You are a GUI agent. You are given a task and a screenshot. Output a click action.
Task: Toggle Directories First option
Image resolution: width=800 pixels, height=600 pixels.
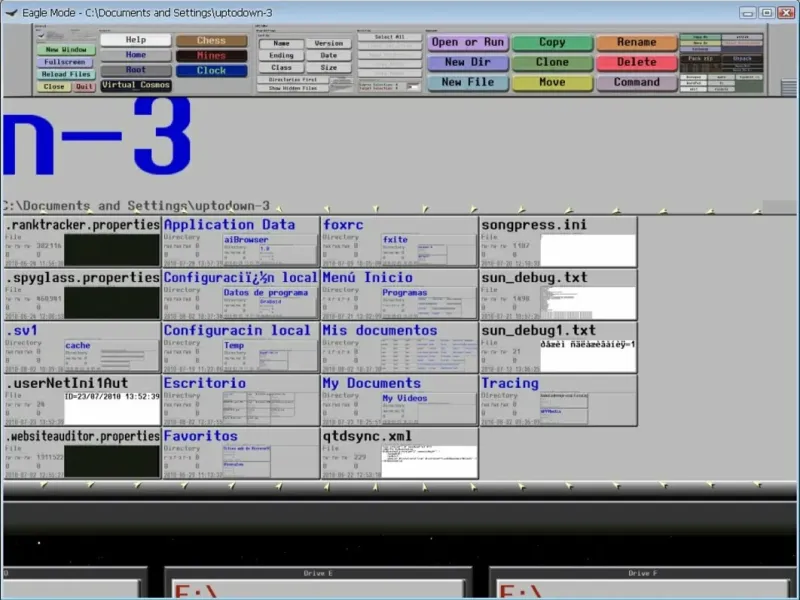(x=293, y=80)
